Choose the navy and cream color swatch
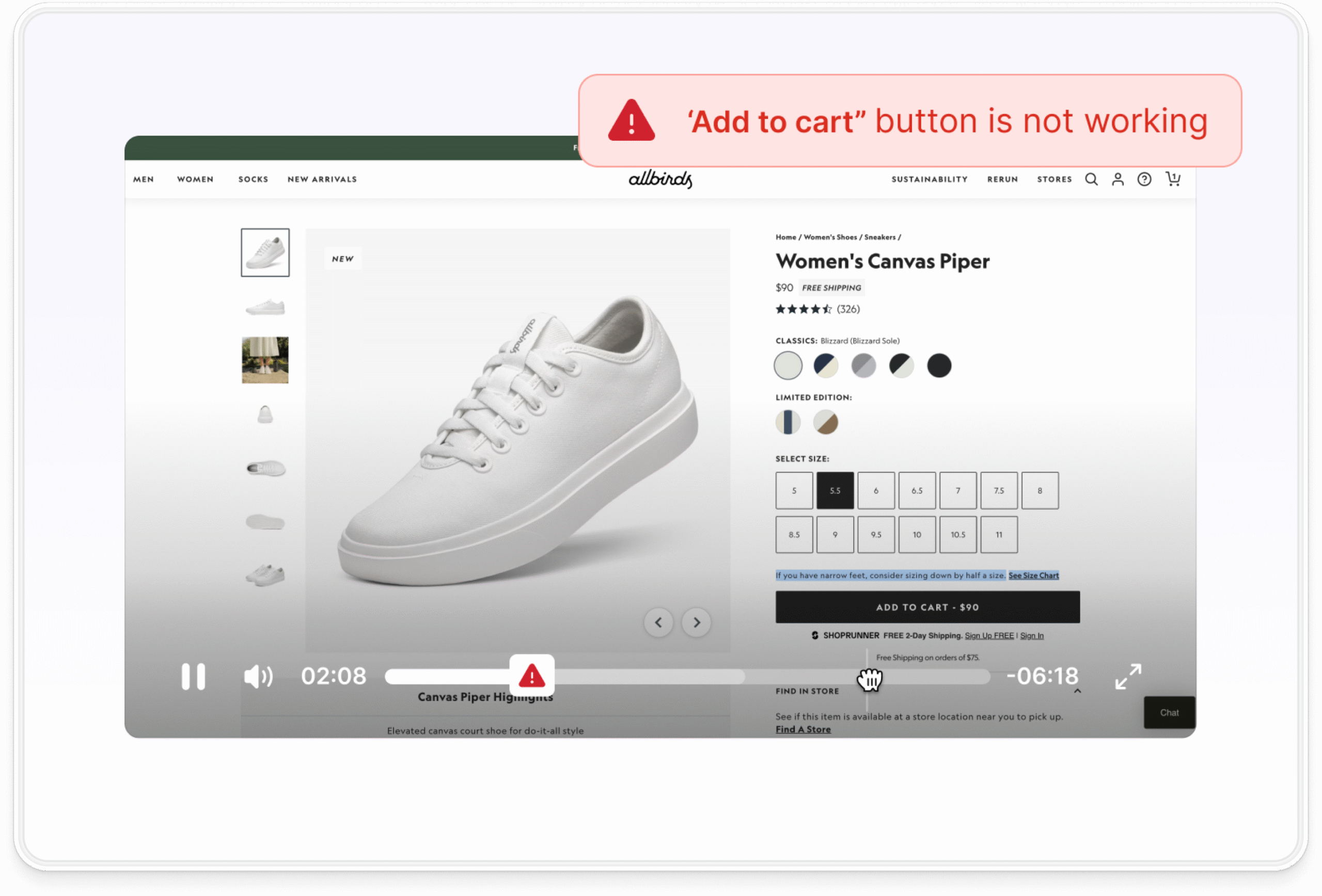Image resolution: width=1322 pixels, height=896 pixels. click(825, 365)
